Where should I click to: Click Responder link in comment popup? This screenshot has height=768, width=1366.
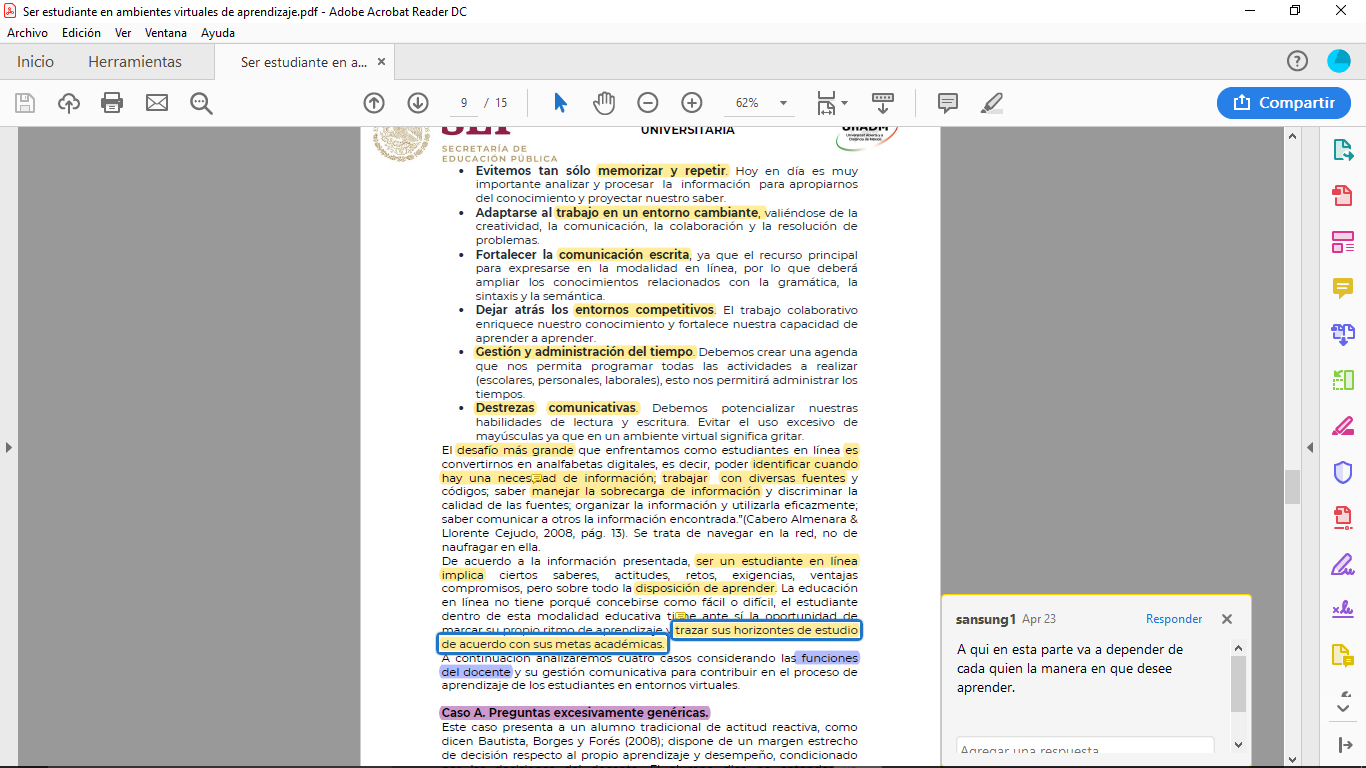point(1174,619)
